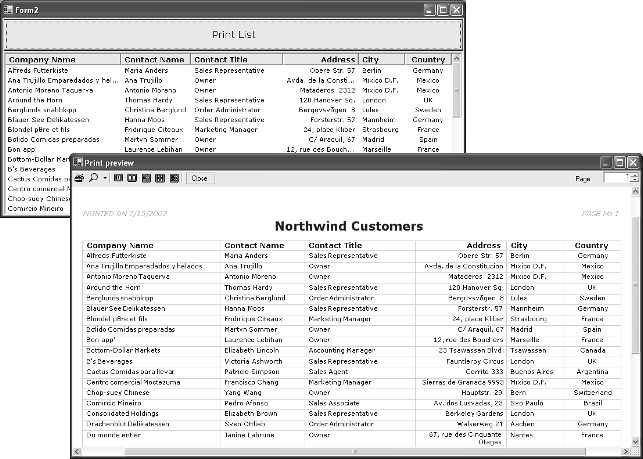Click the Print preview window title icon
Viewport: 643px width, 459px height.
(78, 162)
